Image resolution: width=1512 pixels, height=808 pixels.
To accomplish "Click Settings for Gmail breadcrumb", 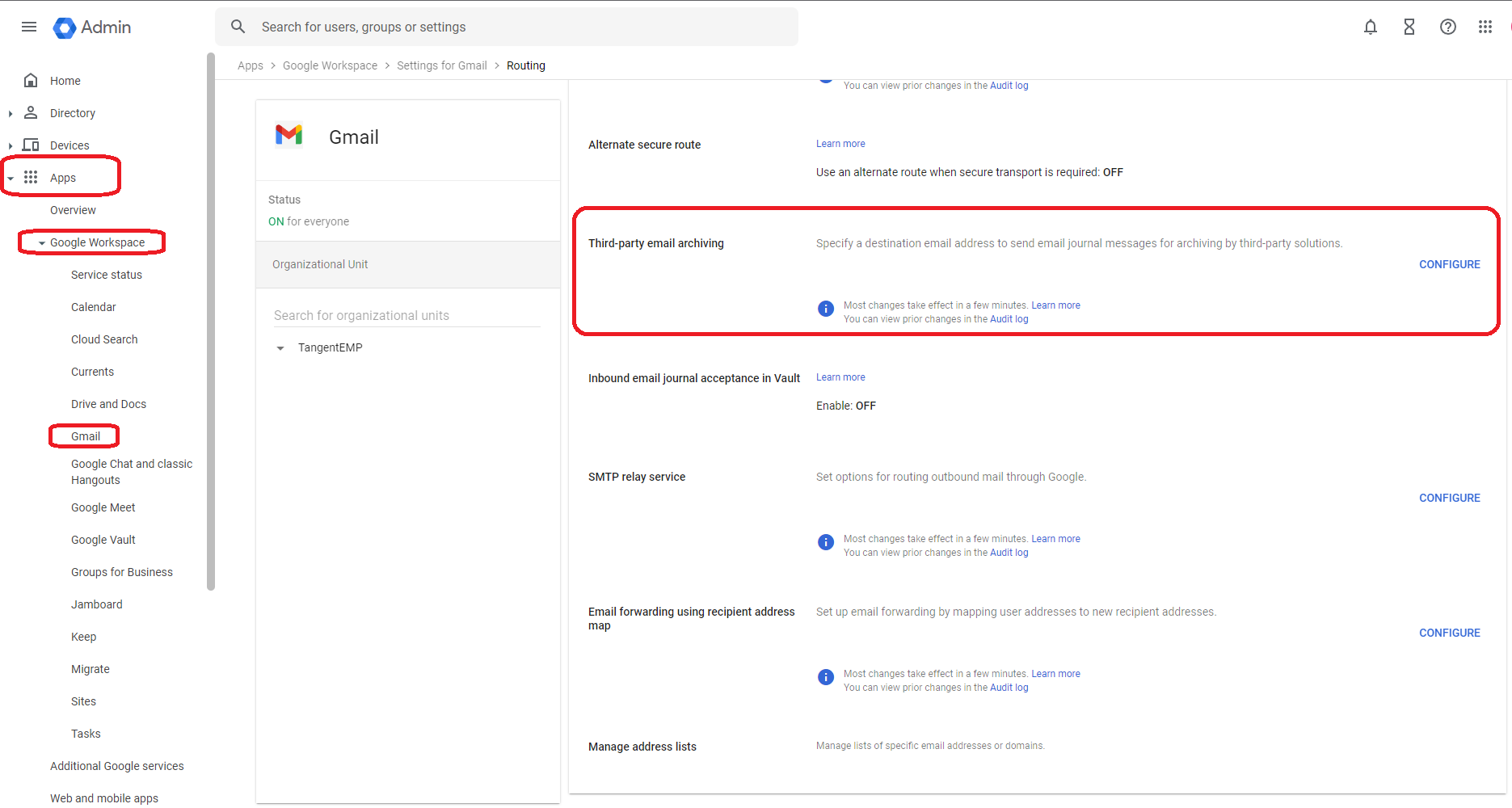I will pos(442,65).
